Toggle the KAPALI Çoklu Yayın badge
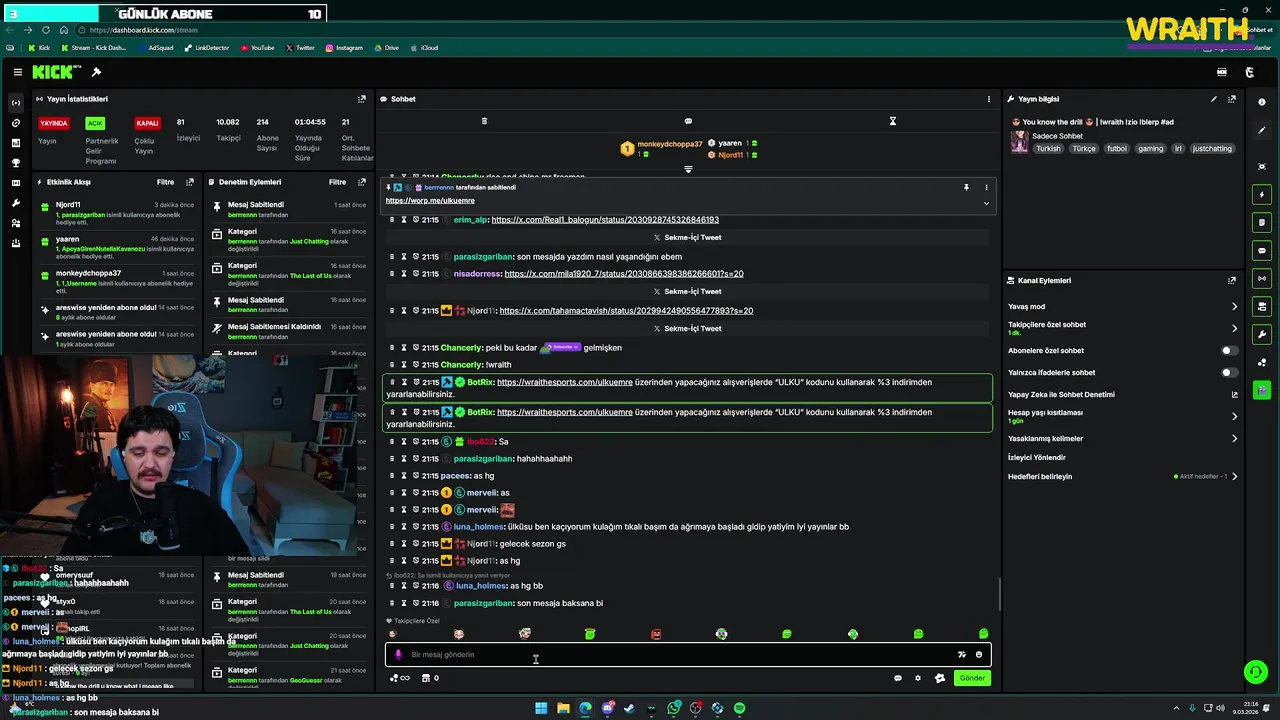This screenshot has height=720, width=1280. [147, 123]
